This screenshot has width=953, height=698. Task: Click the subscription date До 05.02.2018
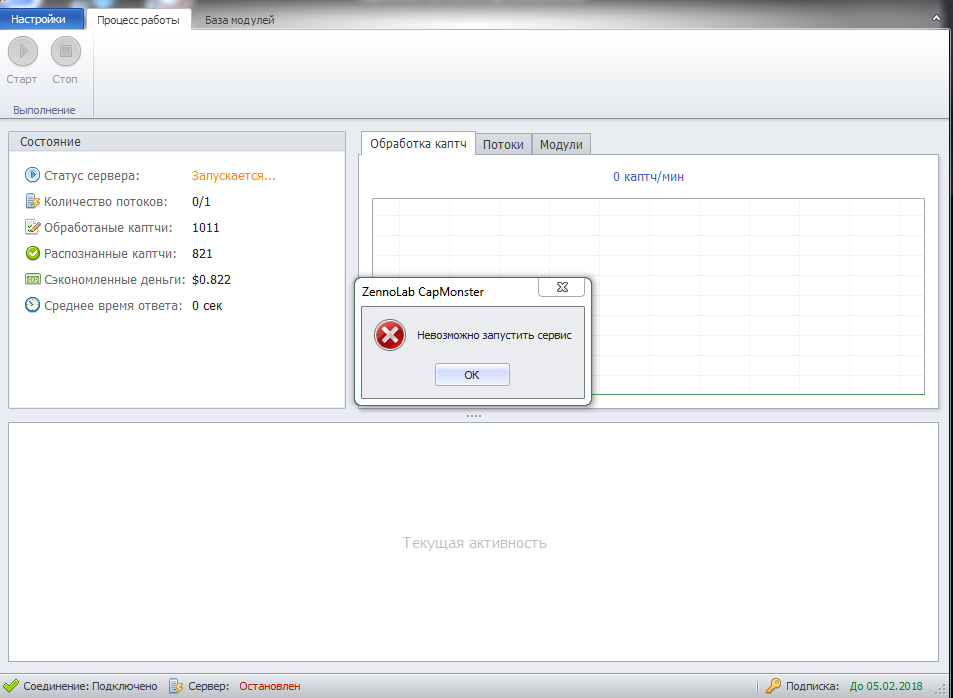pos(886,686)
